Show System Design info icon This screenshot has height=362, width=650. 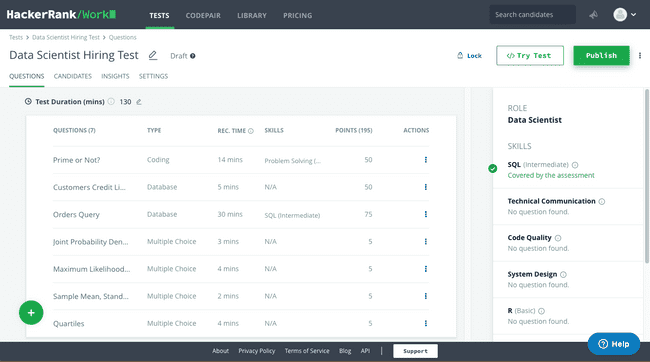563,275
